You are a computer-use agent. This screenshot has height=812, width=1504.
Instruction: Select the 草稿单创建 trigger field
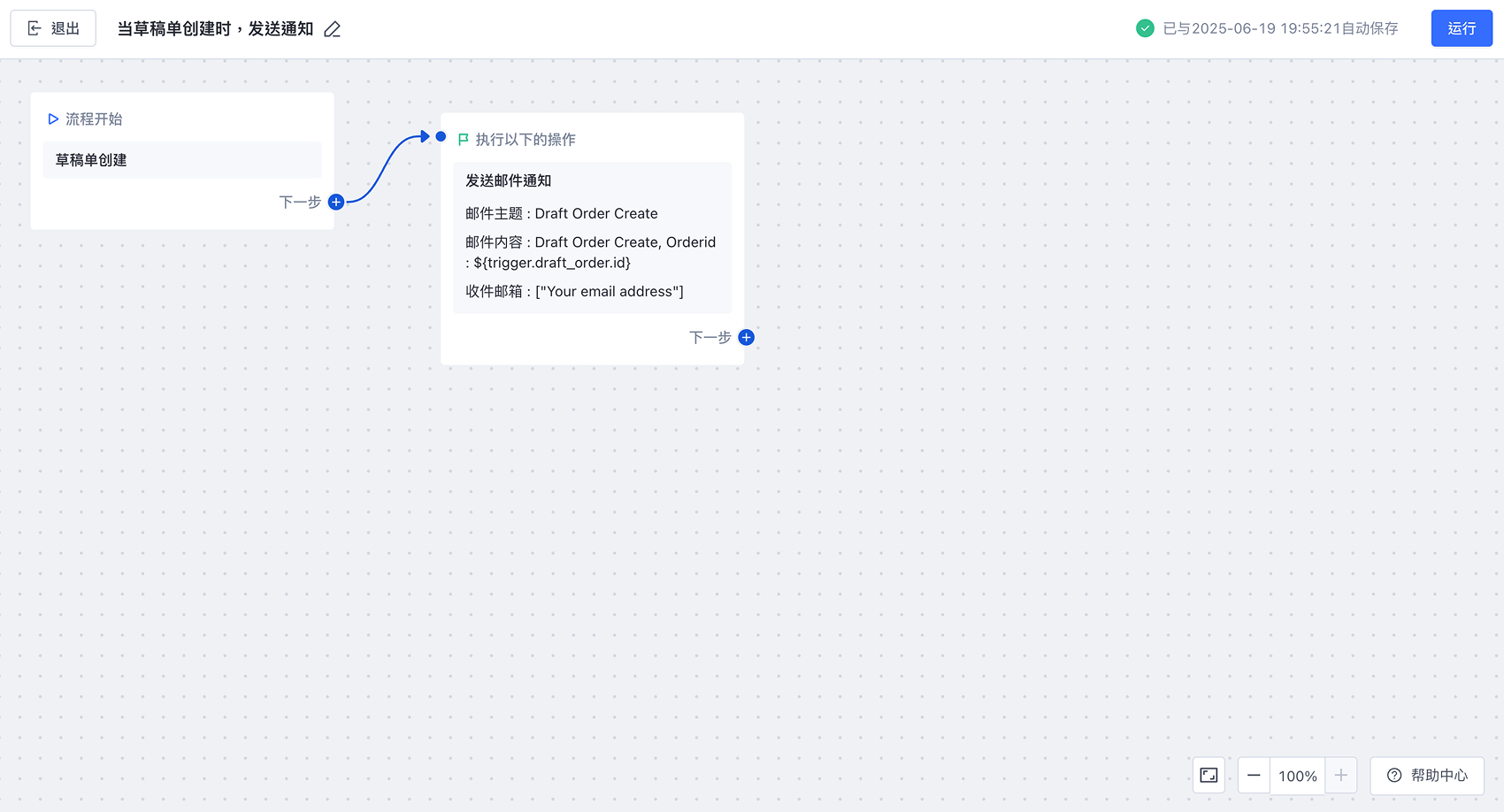182,160
